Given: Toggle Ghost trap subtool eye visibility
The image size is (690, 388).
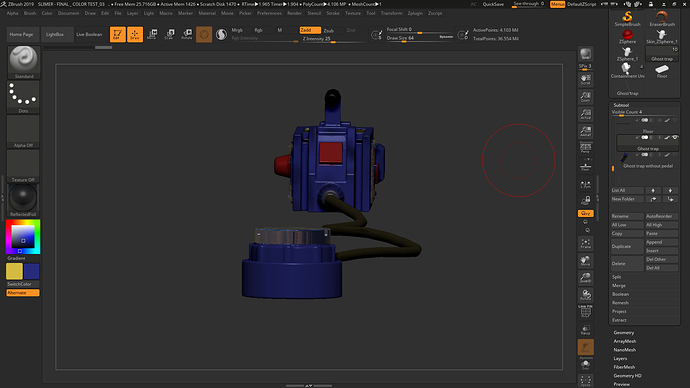Looking at the screenshot, I should pyautogui.click(x=675, y=137).
